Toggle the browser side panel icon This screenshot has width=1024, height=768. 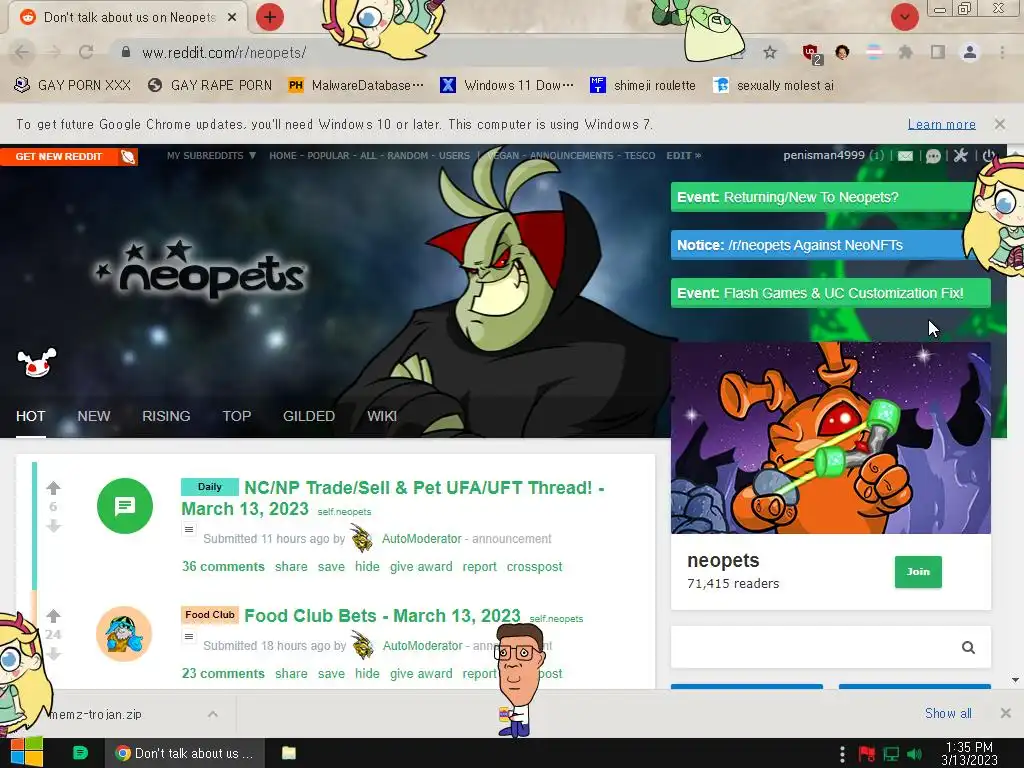[938, 52]
